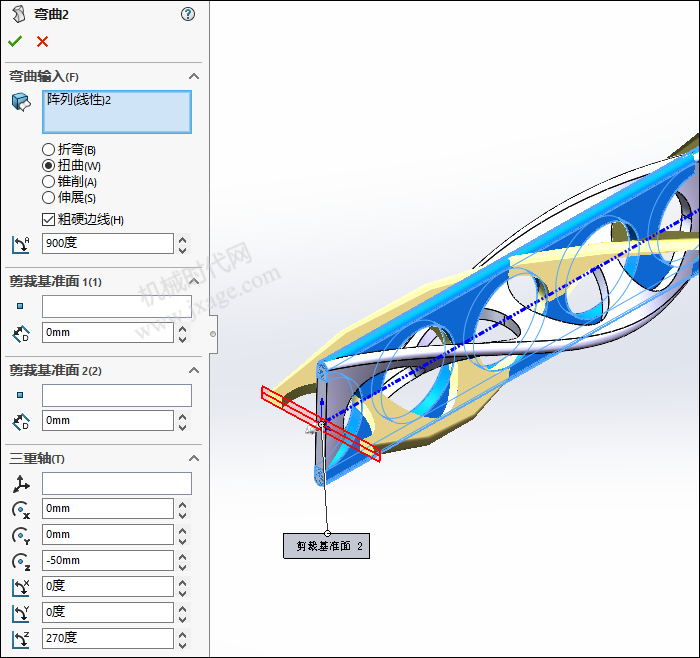700x658 pixels.
Task: Select 阵列(线性)2 in bodies list
Action: click(x=79, y=100)
